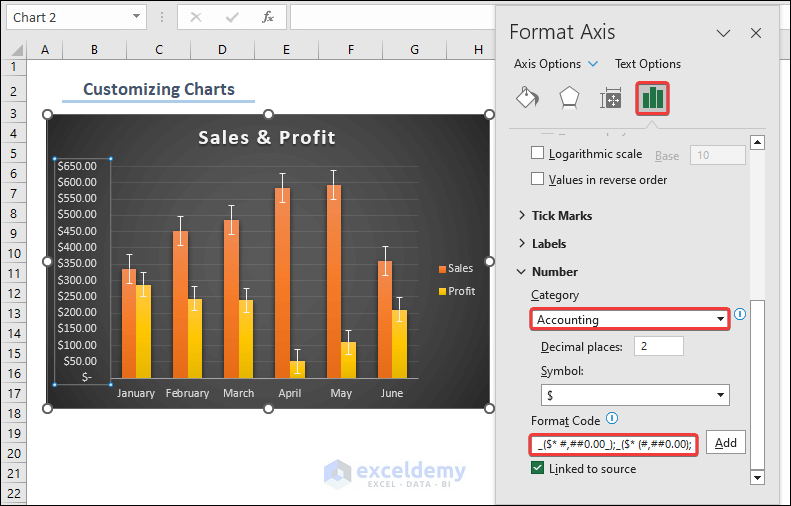Open the Category dropdown showing Accounting

click(630, 319)
